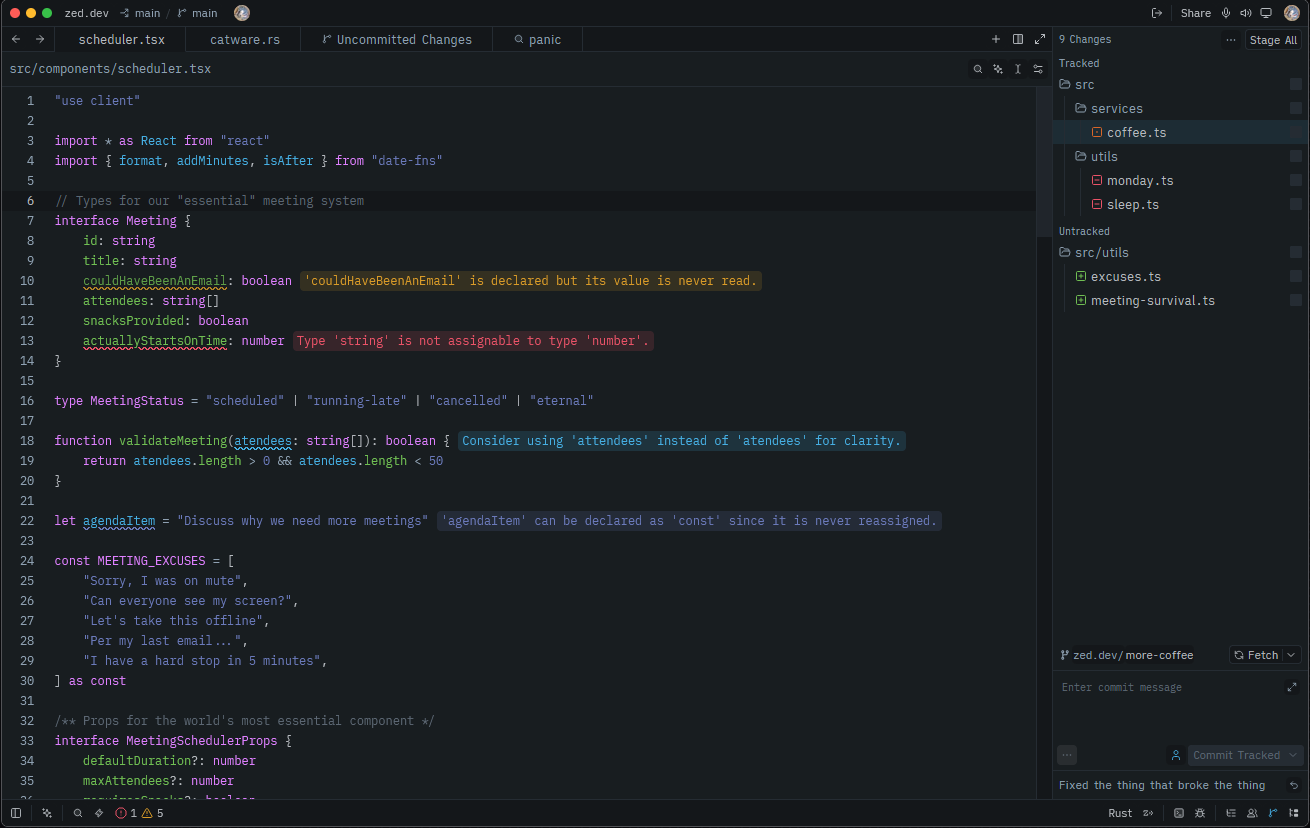Open terminal panel from status bar
Image resolution: width=1310 pixels, height=828 pixels.
(x=1179, y=813)
